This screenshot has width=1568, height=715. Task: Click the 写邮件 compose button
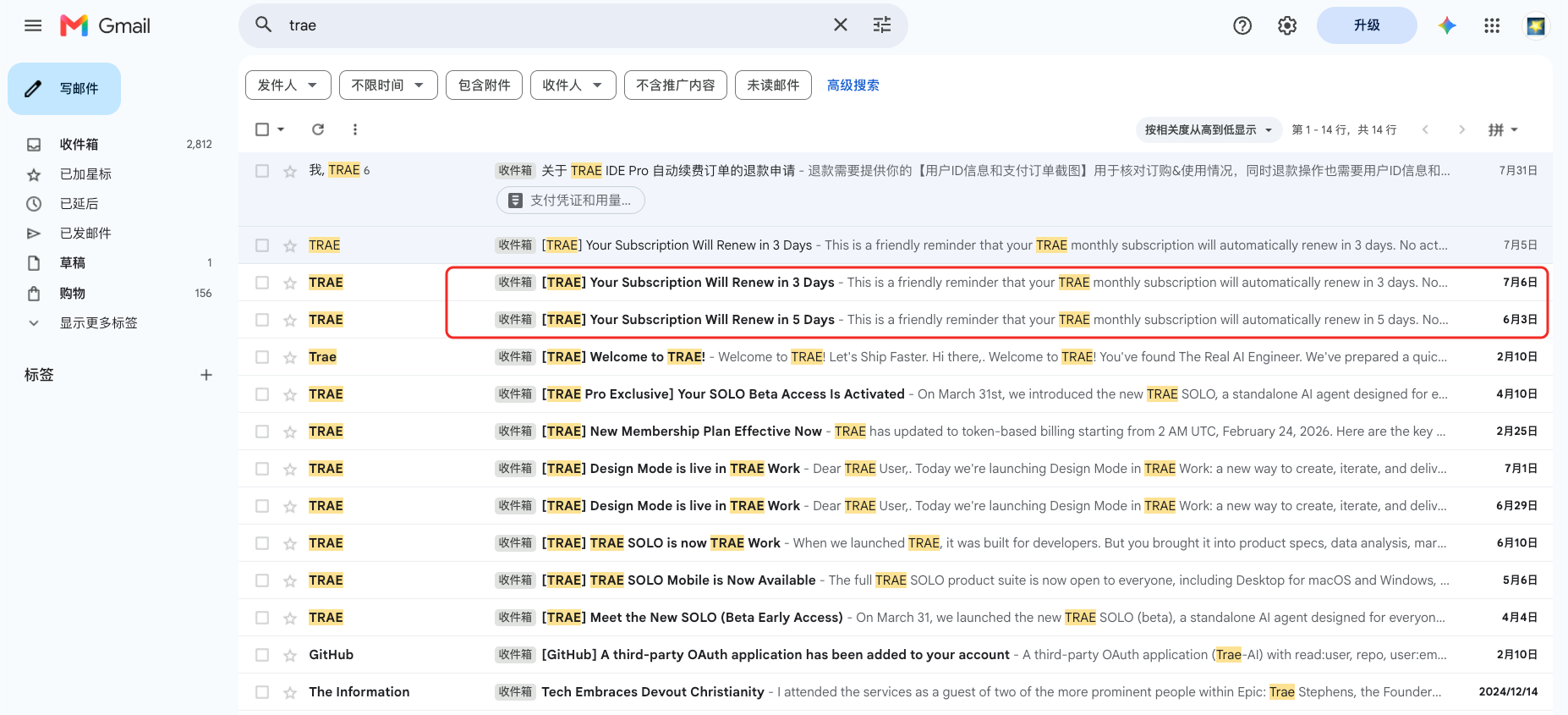click(64, 89)
